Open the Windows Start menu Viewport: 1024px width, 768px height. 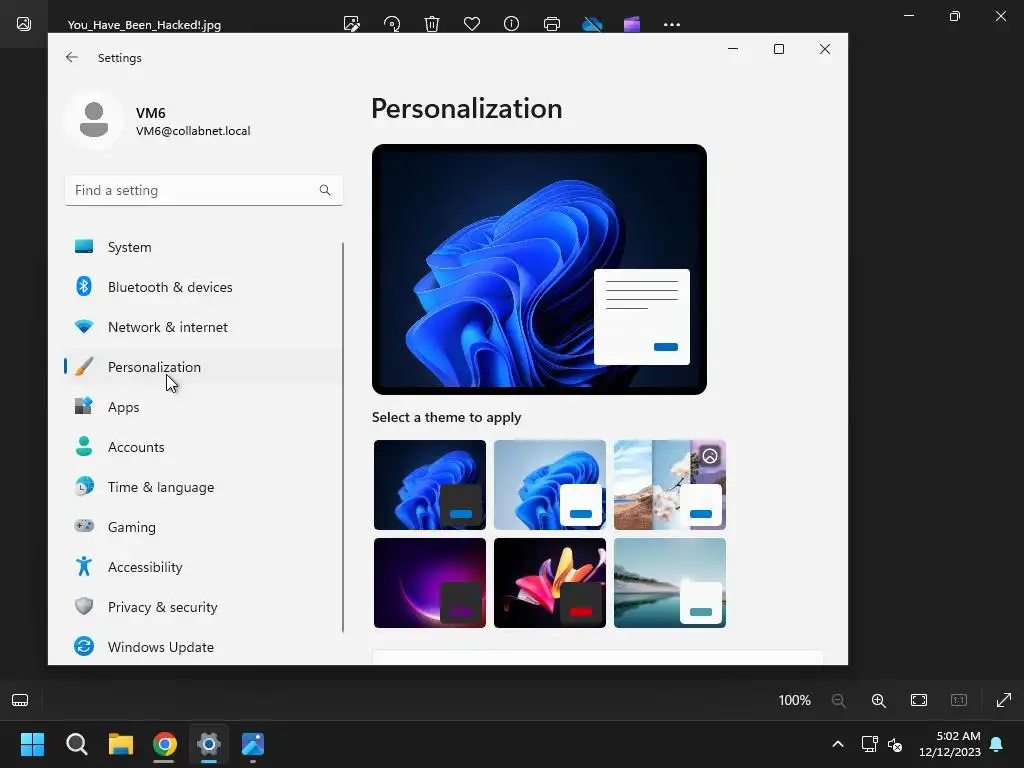pos(32,744)
